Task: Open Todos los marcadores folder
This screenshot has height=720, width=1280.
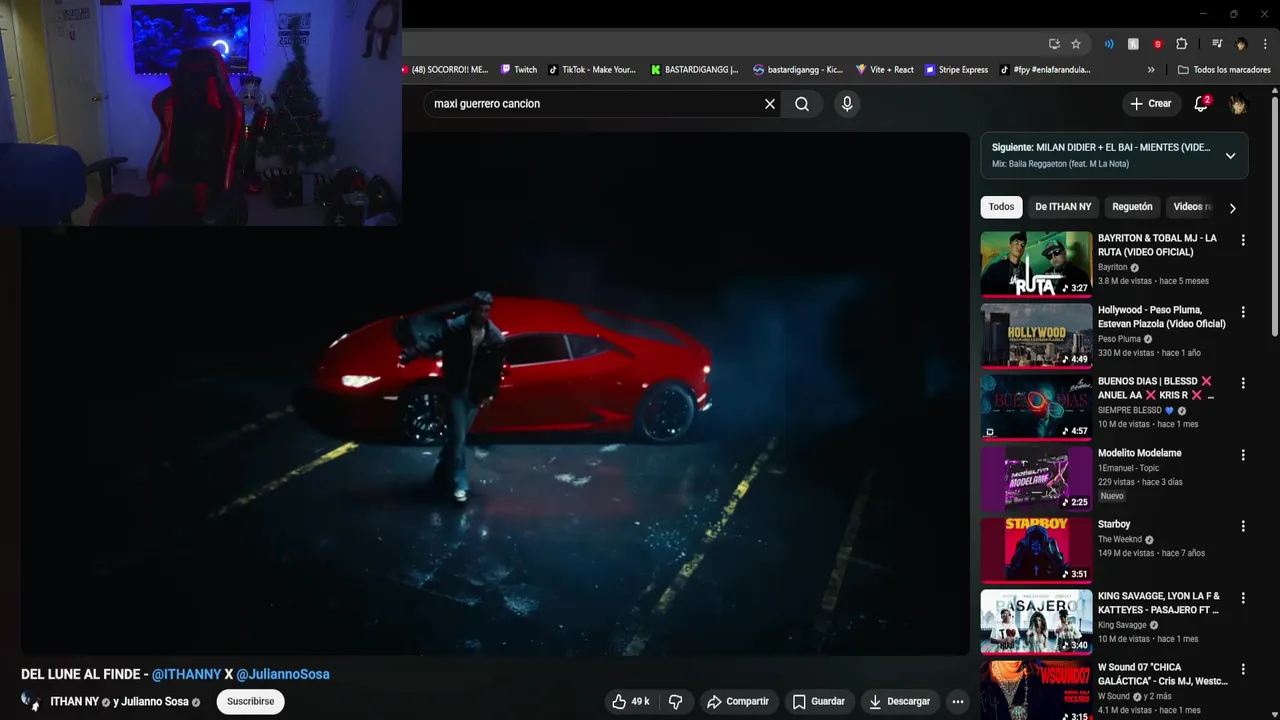Action: (1225, 70)
